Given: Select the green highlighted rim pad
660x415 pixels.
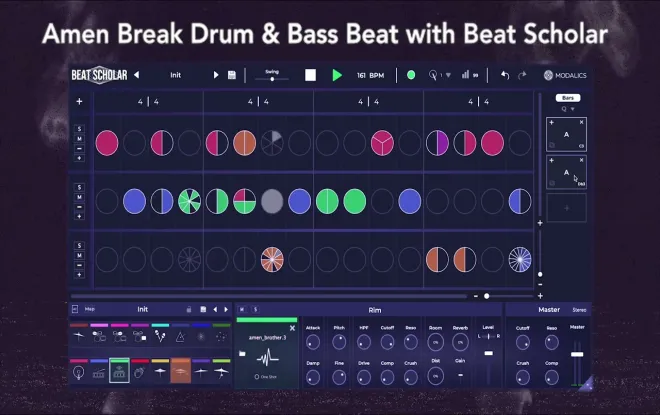Looking at the screenshot, I should click(119, 371).
